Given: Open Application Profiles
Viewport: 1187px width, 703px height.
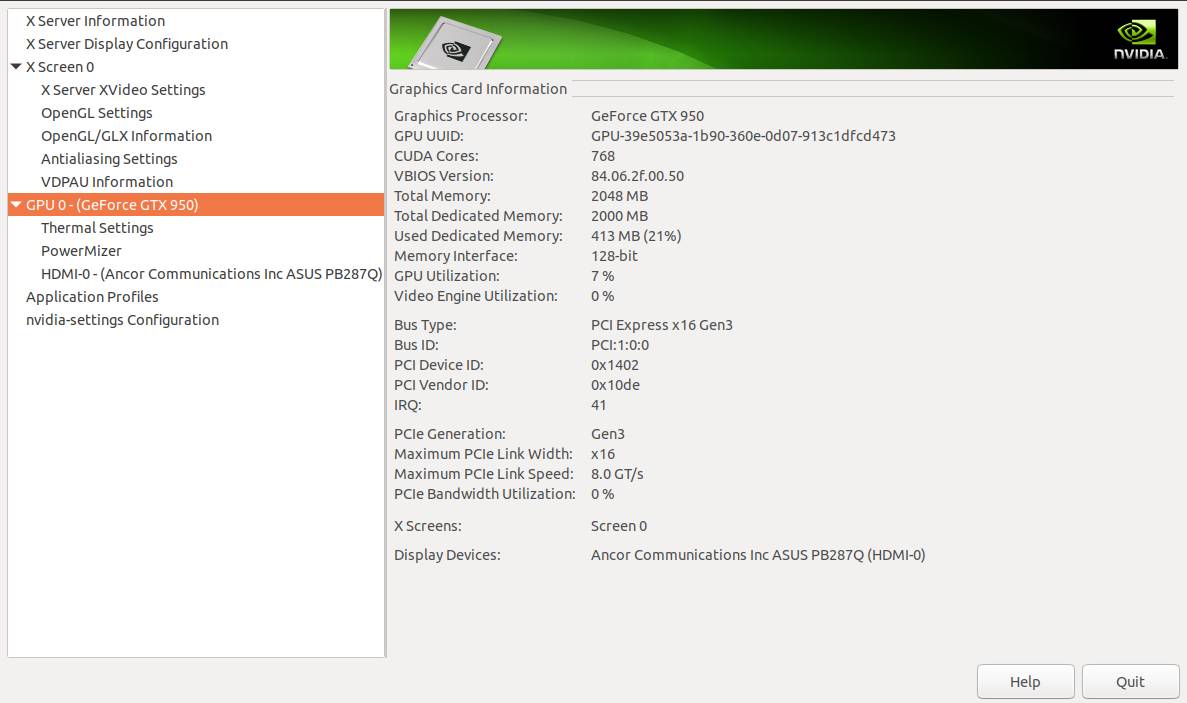Looking at the screenshot, I should (92, 297).
